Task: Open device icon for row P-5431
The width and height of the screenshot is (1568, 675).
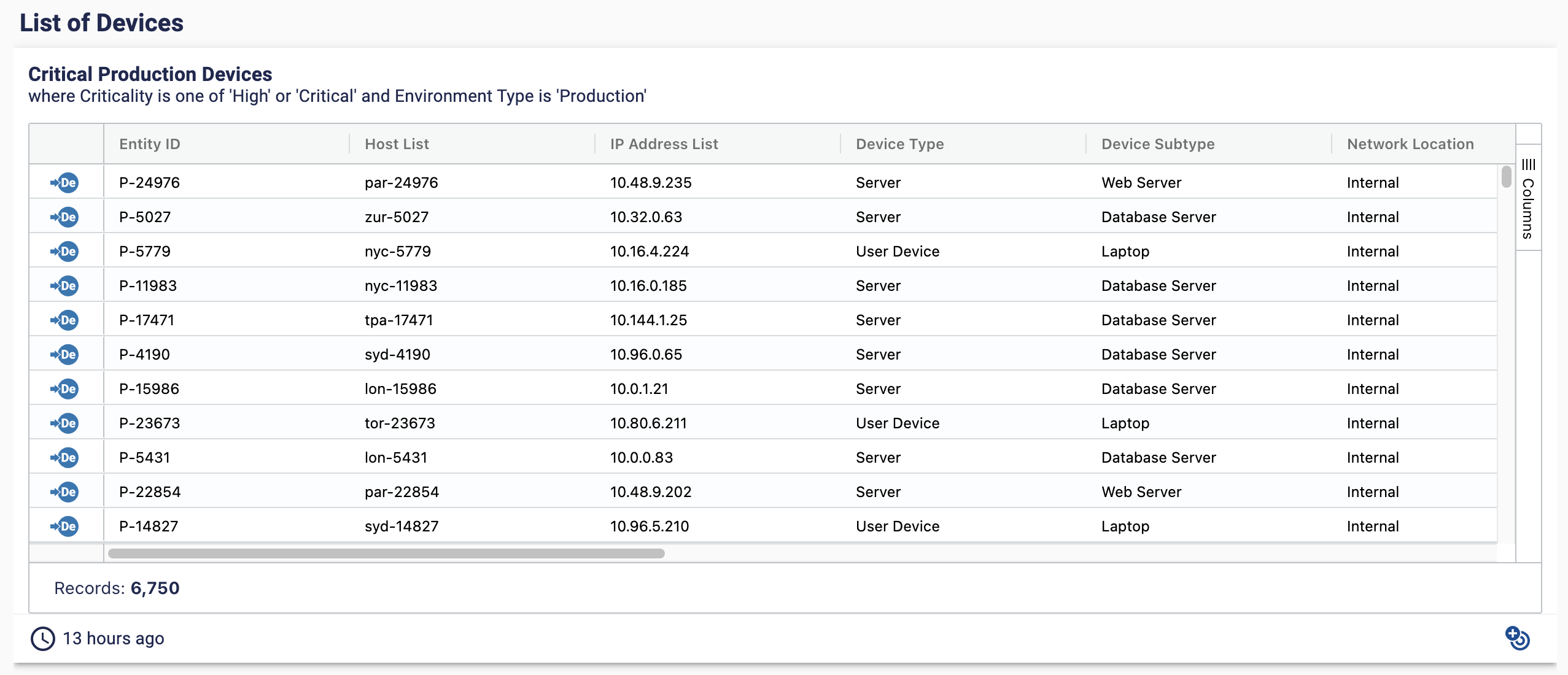Action: point(64,457)
